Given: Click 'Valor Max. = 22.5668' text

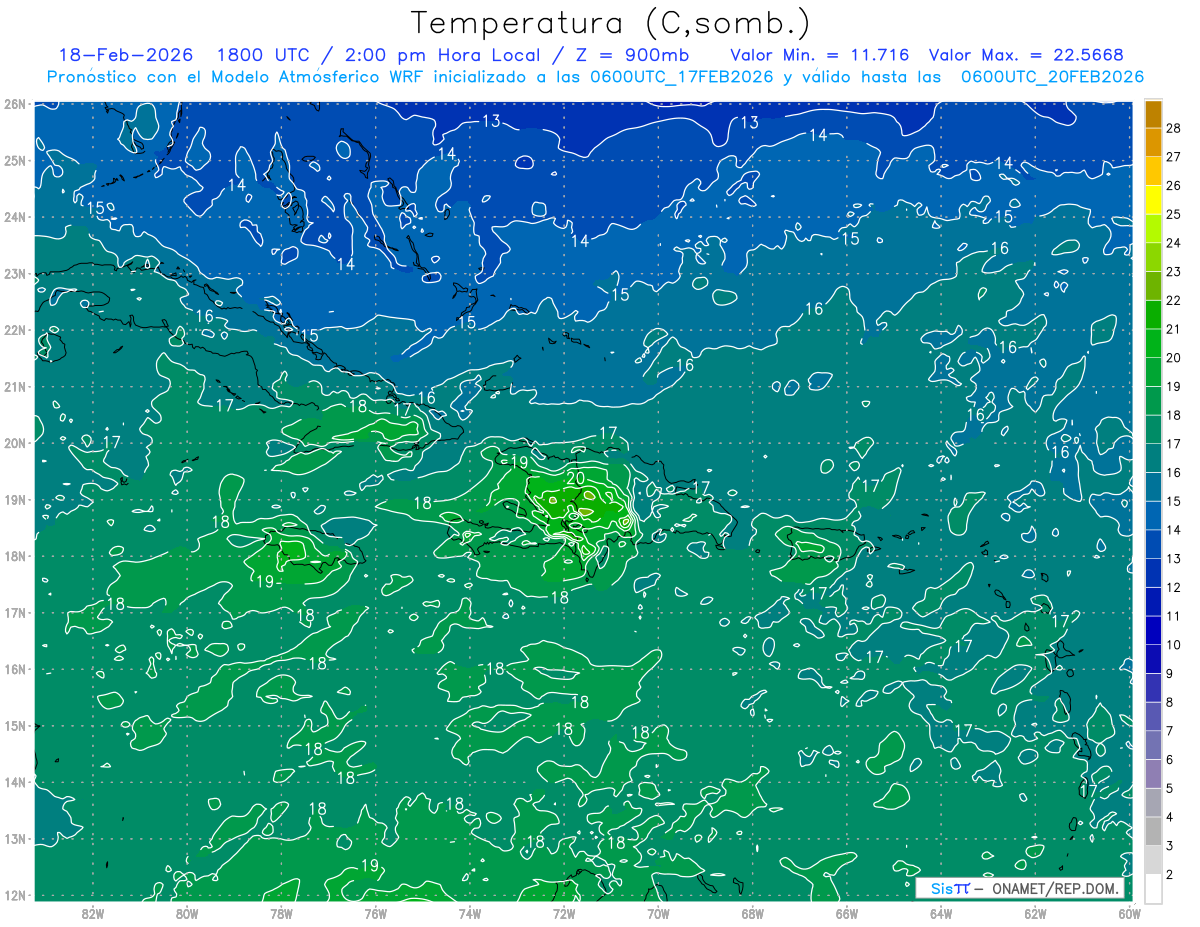Looking at the screenshot, I should pos(1026,55).
